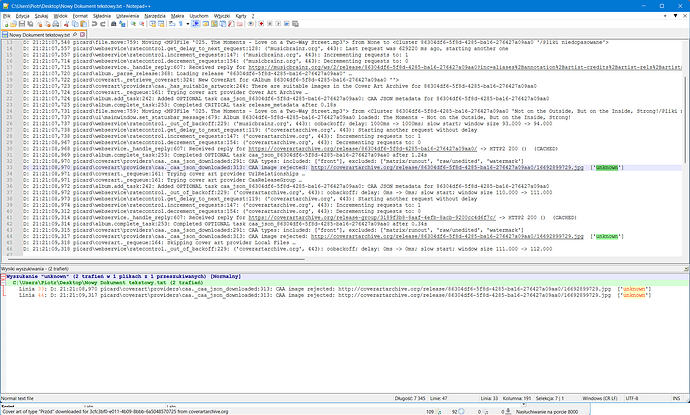Copy selection using the toolbar Copy icon
Screen dimensions: 690x415
(x=75, y=24)
